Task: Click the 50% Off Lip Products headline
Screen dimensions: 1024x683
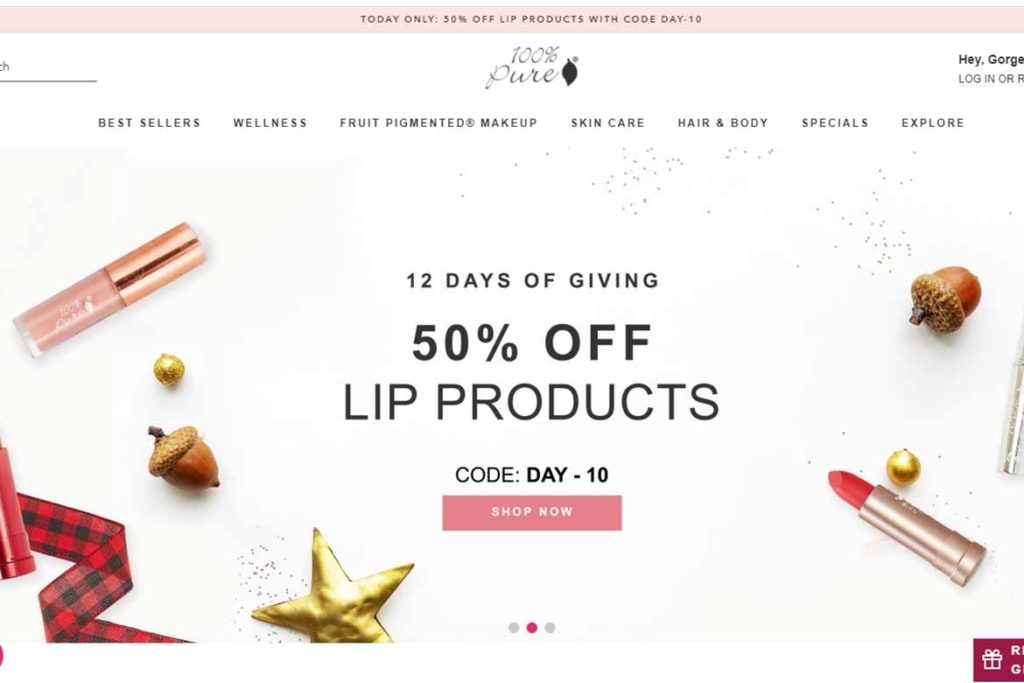Action: click(x=532, y=372)
